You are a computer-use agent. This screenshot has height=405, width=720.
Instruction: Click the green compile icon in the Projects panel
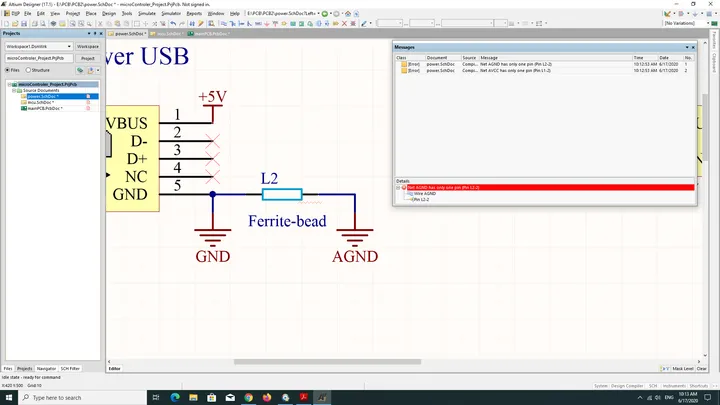[x=80, y=70]
